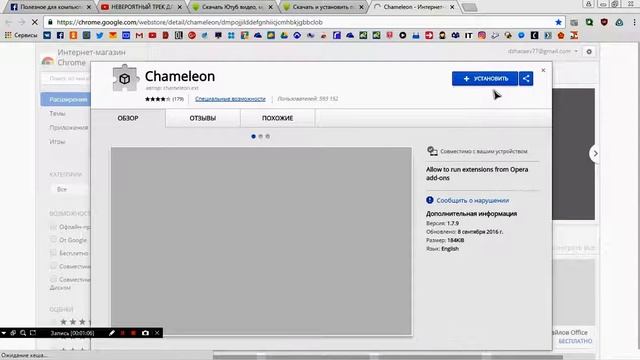Open the Все categories dropdown
Image resolution: width=640 pixels, height=360 pixels.
coord(70,189)
